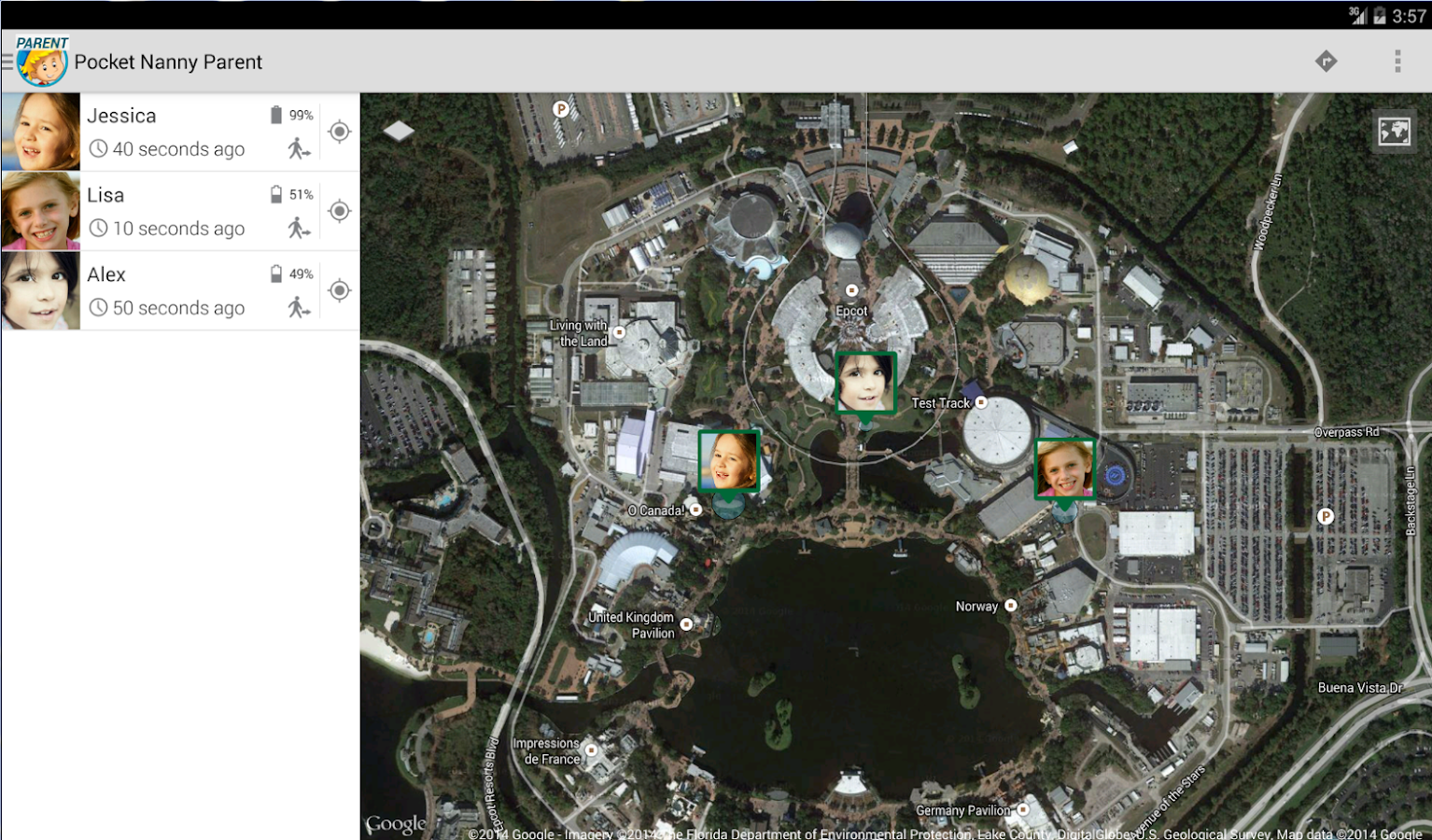This screenshot has width=1432, height=840.
Task: Tap the Epcot place label on the map
Action: (851, 311)
